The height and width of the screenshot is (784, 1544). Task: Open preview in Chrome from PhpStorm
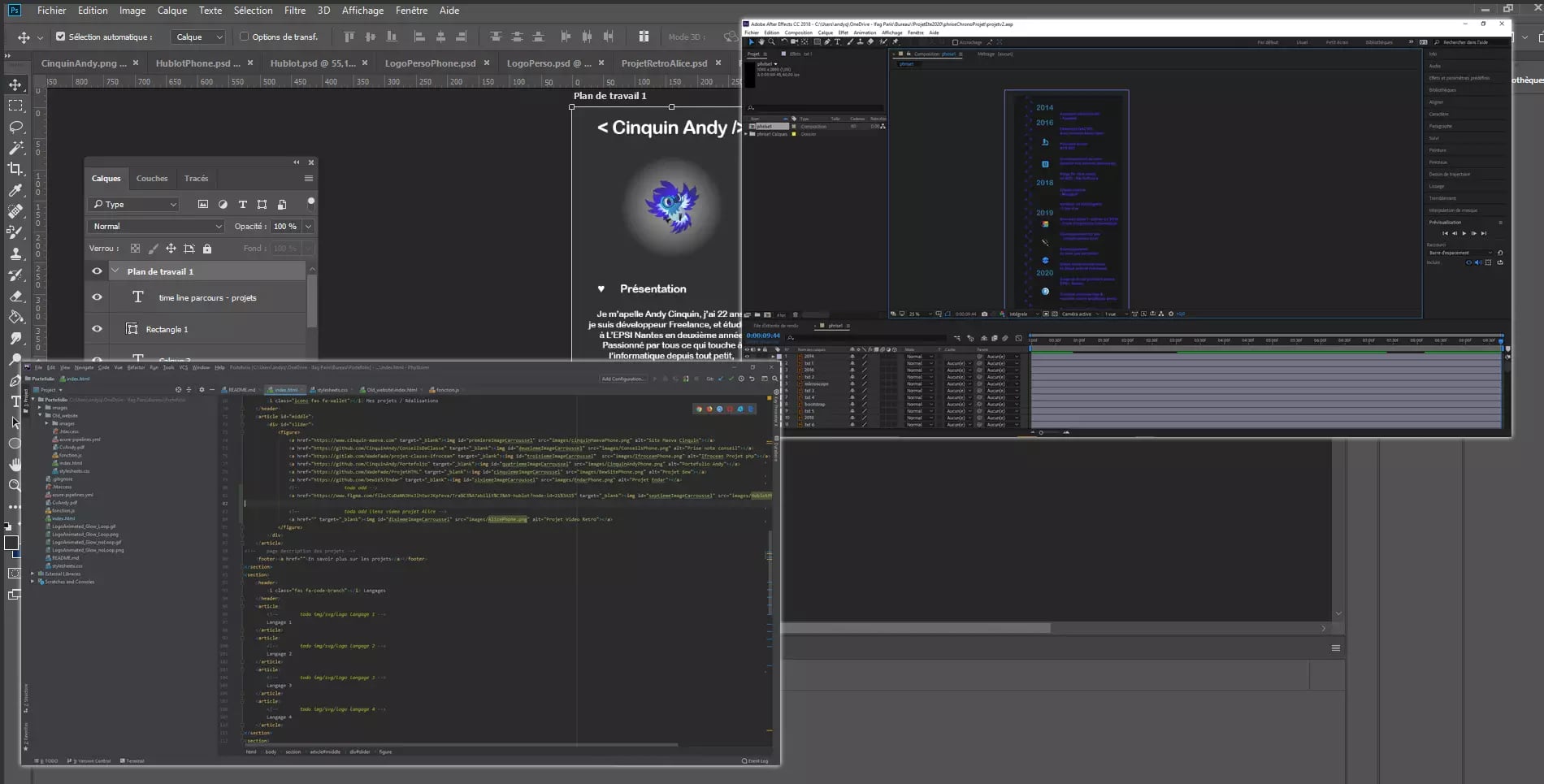(x=699, y=409)
